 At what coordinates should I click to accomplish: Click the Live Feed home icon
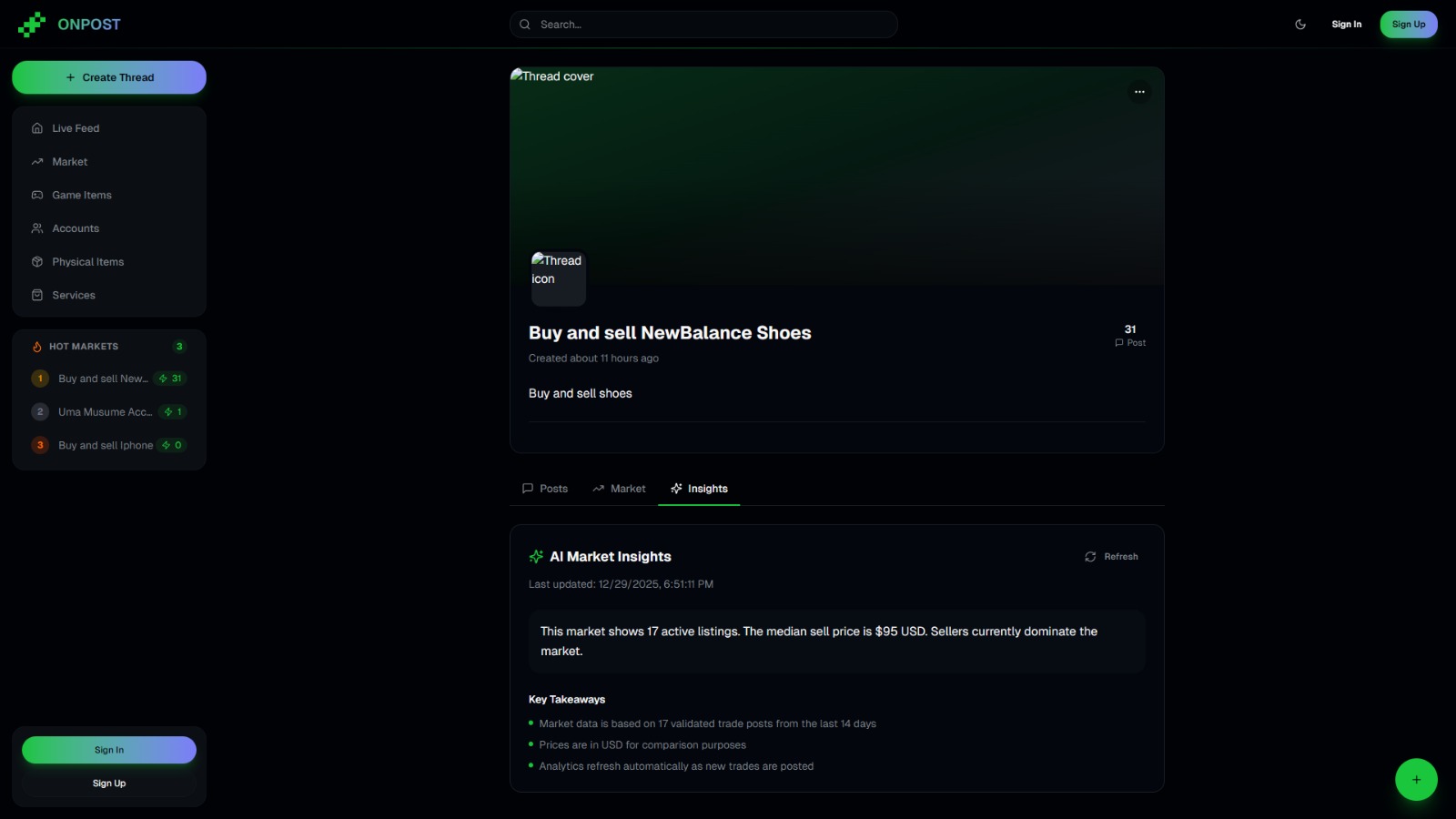(37, 128)
